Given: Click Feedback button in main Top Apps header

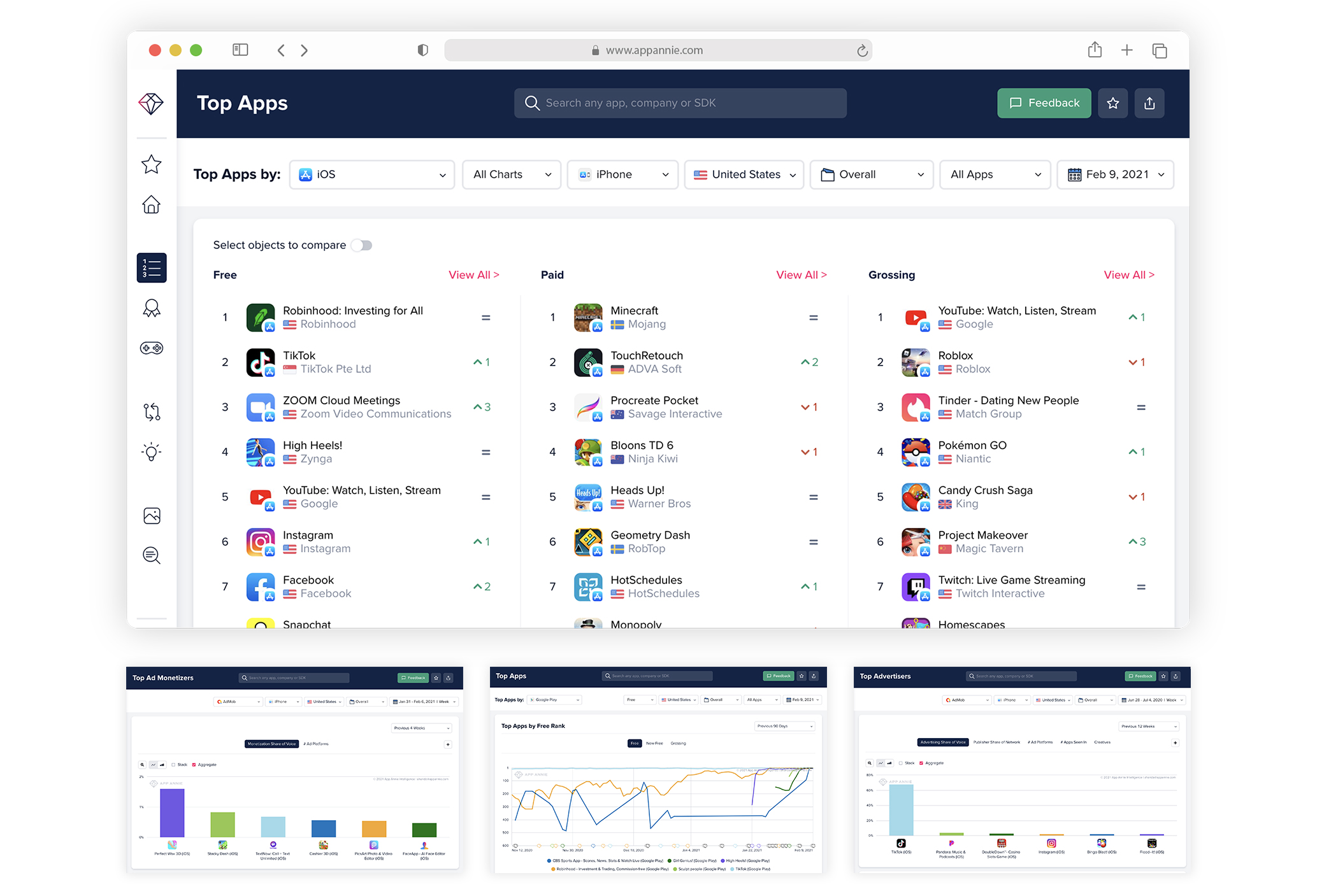Looking at the screenshot, I should tap(1044, 103).
